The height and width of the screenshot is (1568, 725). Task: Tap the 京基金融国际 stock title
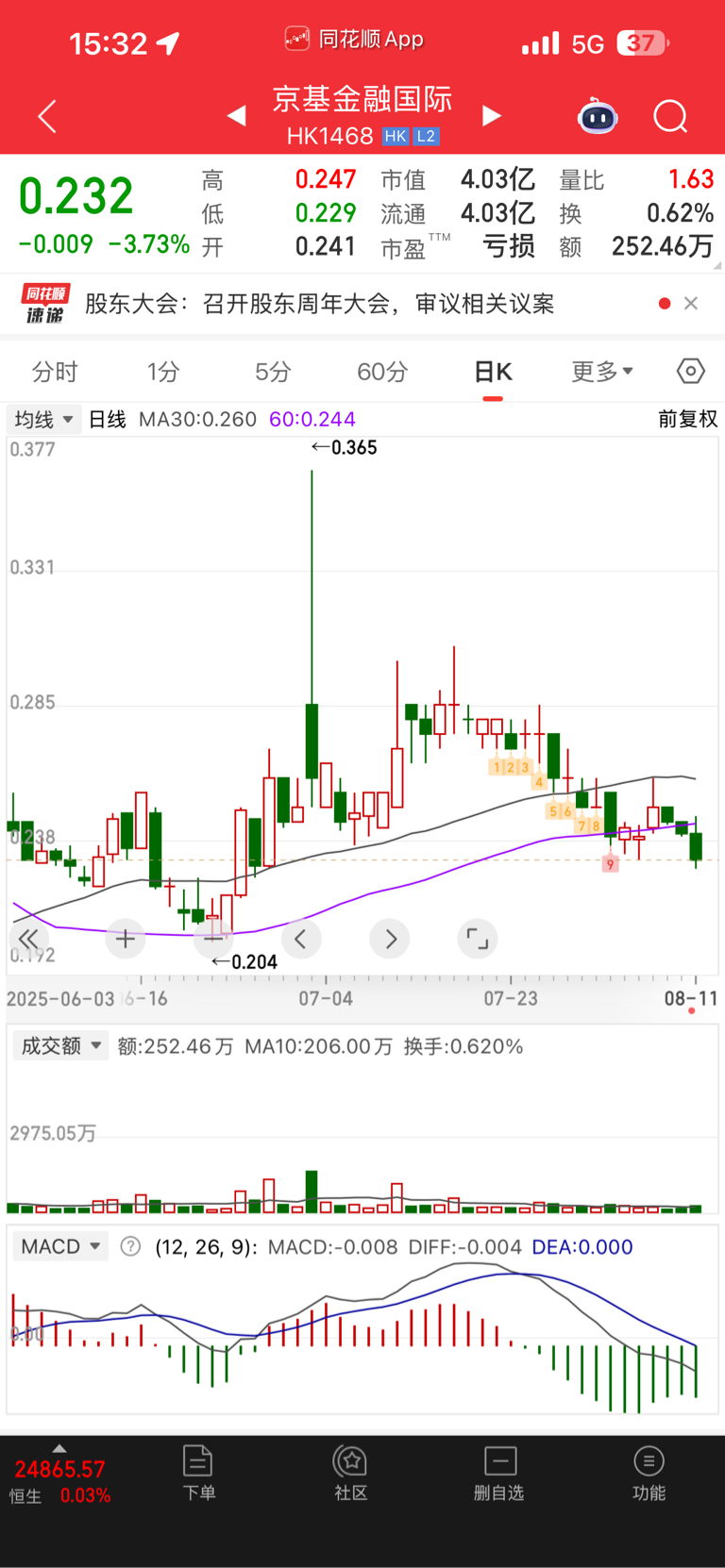pos(362,99)
